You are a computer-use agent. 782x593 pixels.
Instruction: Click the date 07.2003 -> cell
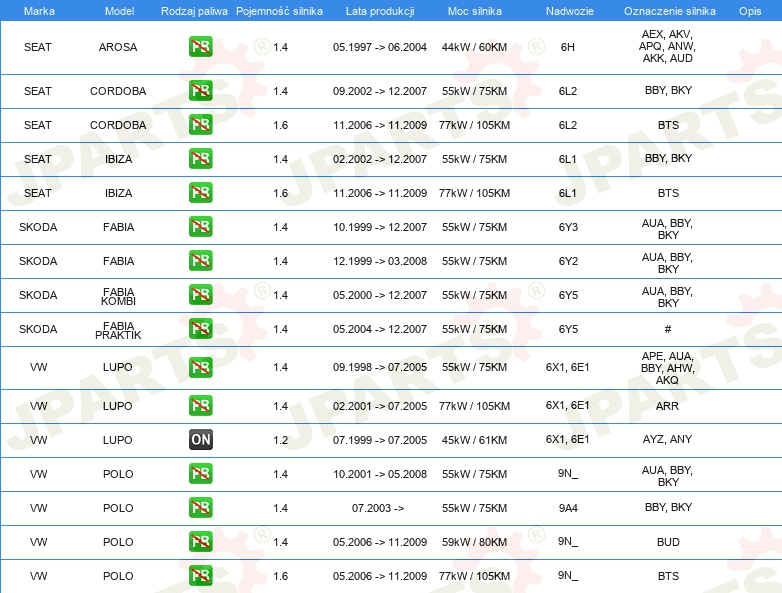click(x=378, y=508)
